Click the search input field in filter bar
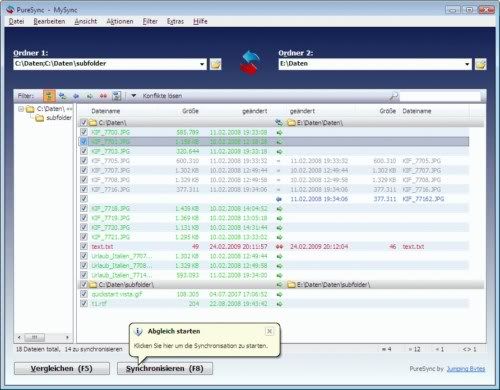The height and width of the screenshot is (390, 500). [x=440, y=96]
